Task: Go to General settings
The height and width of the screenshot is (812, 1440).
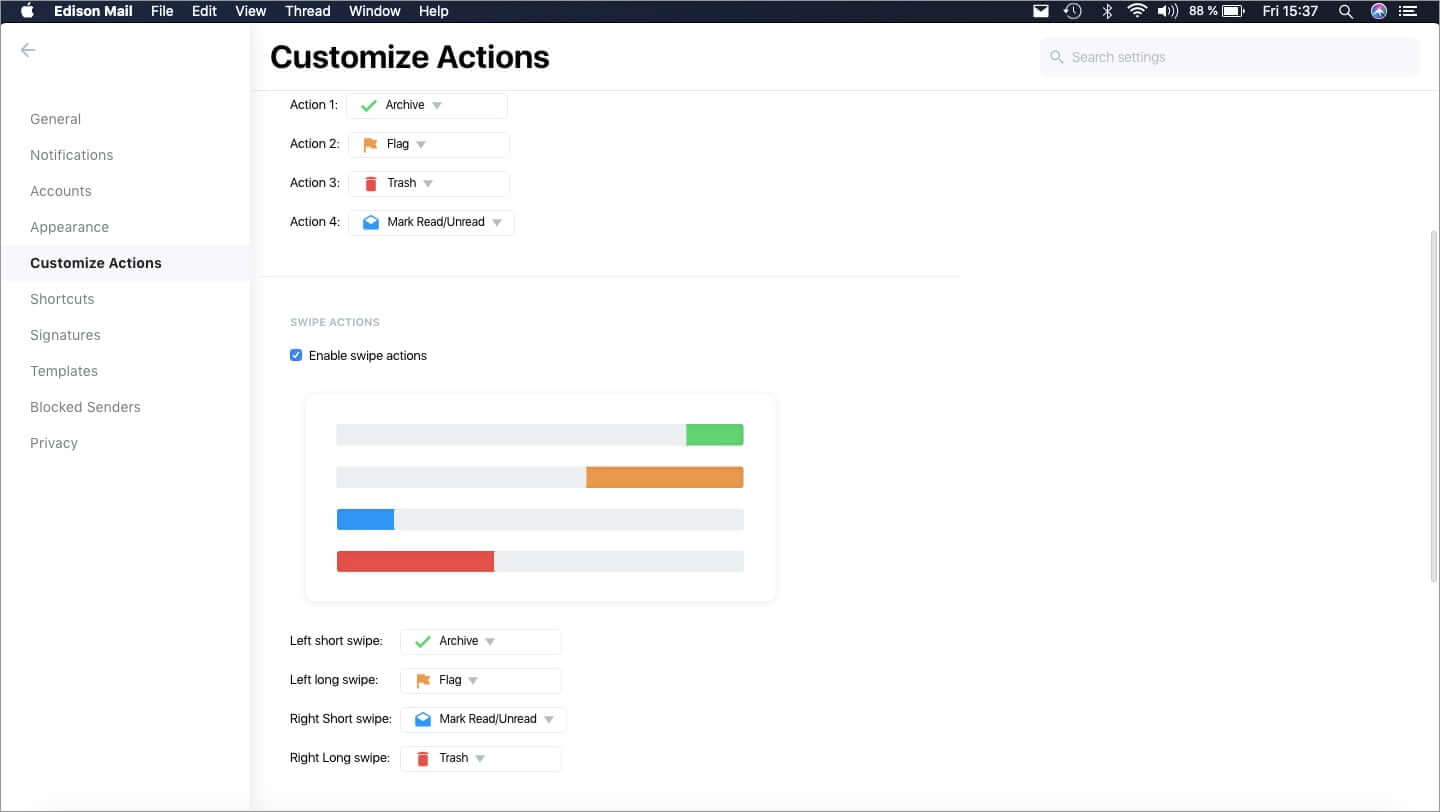Action: (56, 119)
